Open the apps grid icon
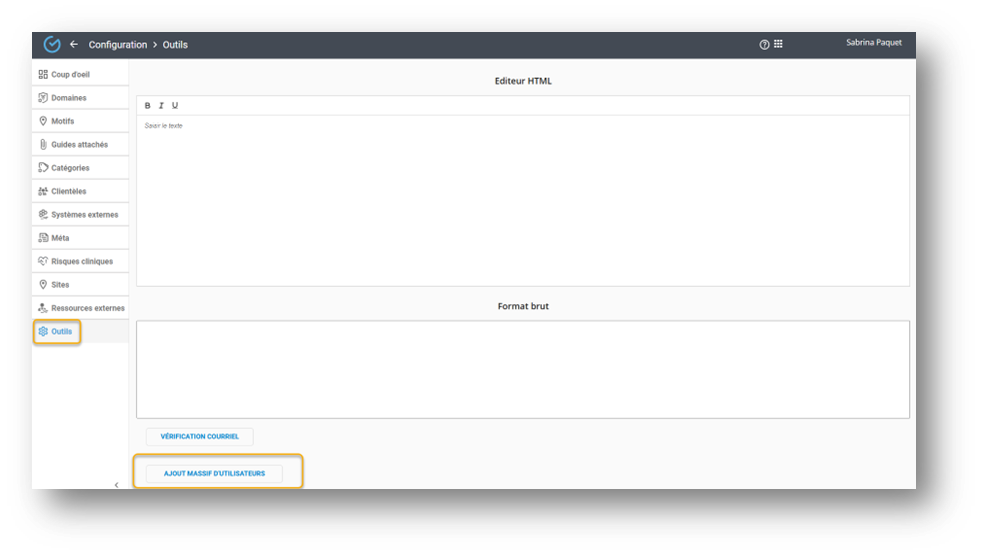The height and width of the screenshot is (554, 981). coord(778,45)
